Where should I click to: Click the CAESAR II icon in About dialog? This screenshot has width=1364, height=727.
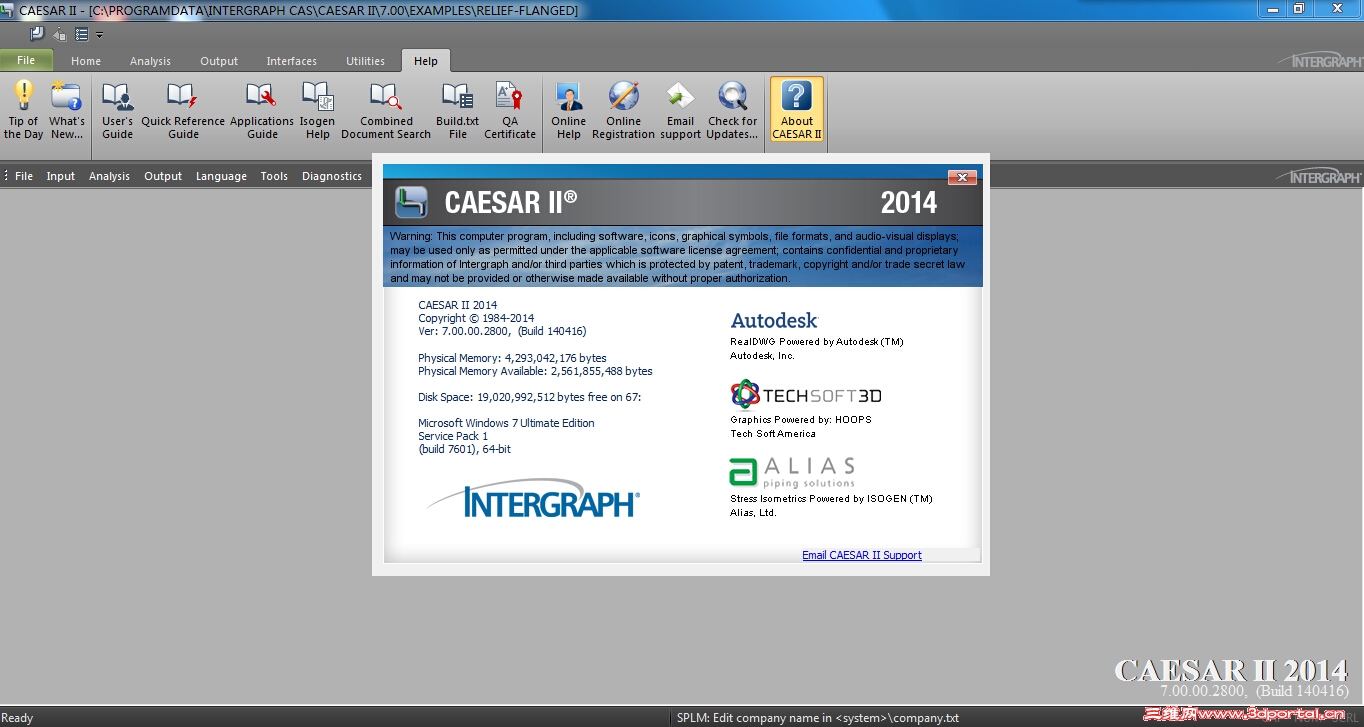(x=411, y=202)
